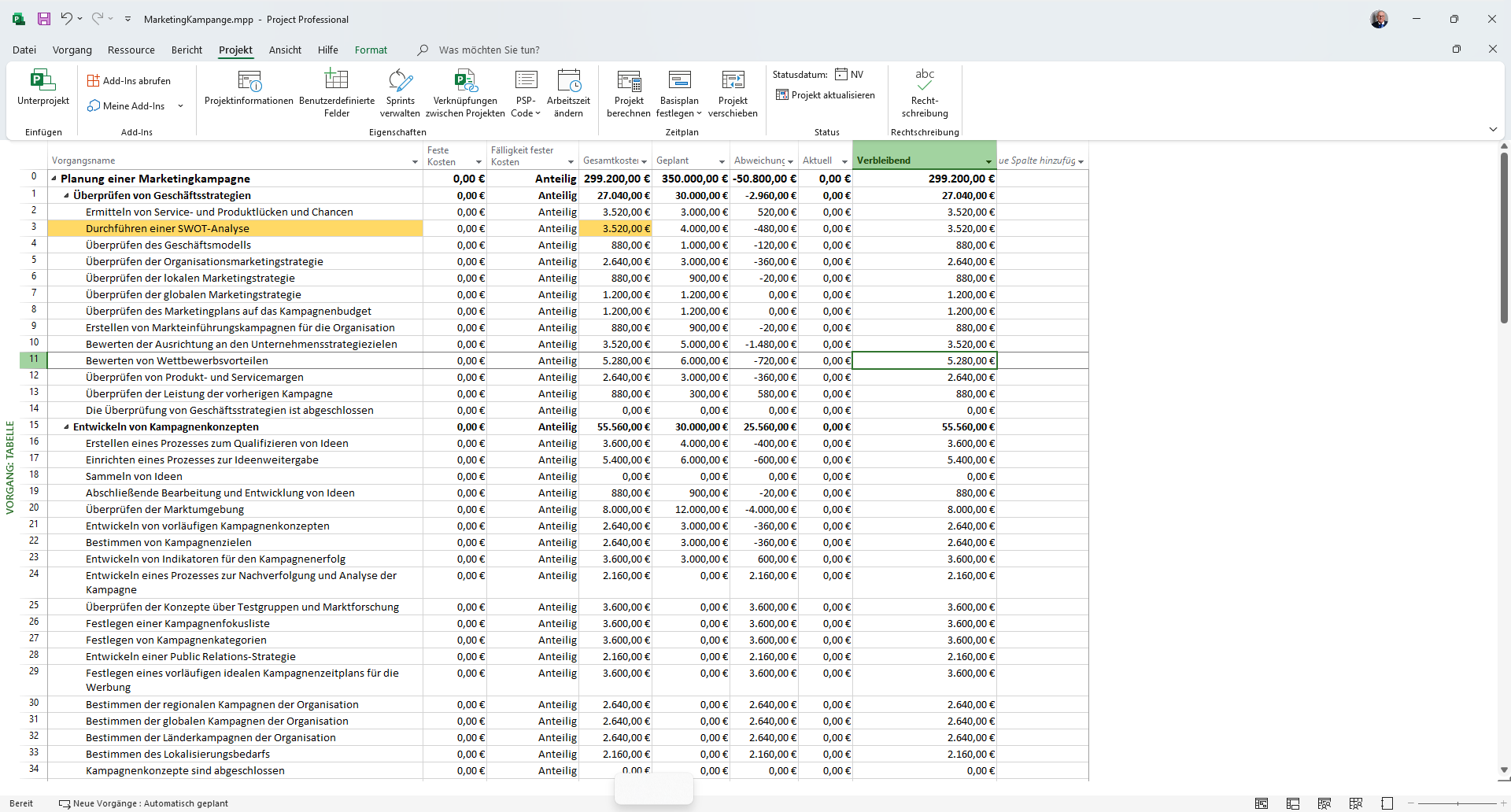
Task: Switch to Team Planner view in status bar
Action: click(x=1324, y=803)
